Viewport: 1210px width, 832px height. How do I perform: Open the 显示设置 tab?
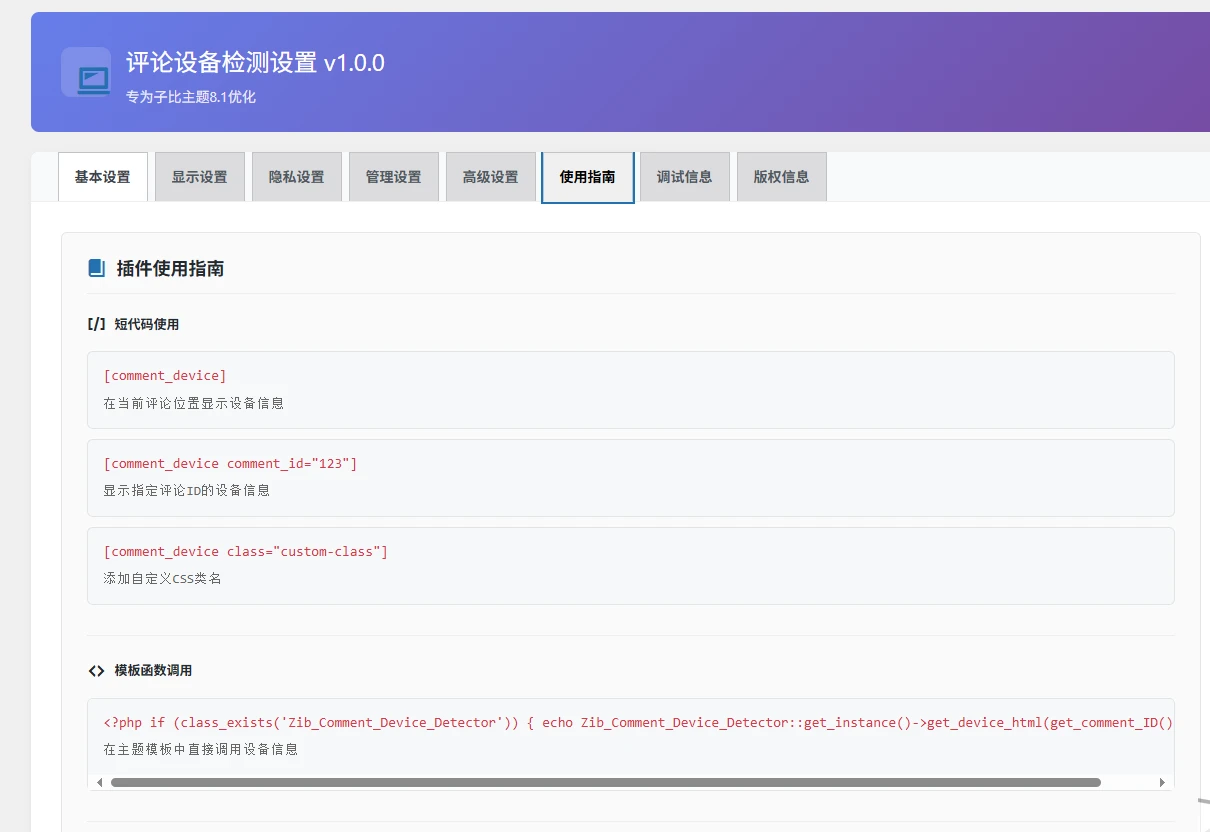tap(199, 177)
